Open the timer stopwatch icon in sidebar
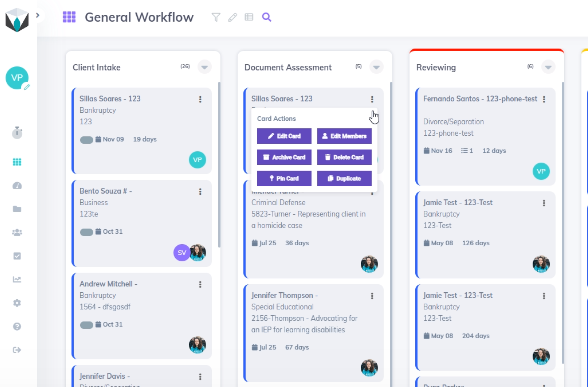This screenshot has width=588, height=387. pyautogui.click(x=17, y=132)
